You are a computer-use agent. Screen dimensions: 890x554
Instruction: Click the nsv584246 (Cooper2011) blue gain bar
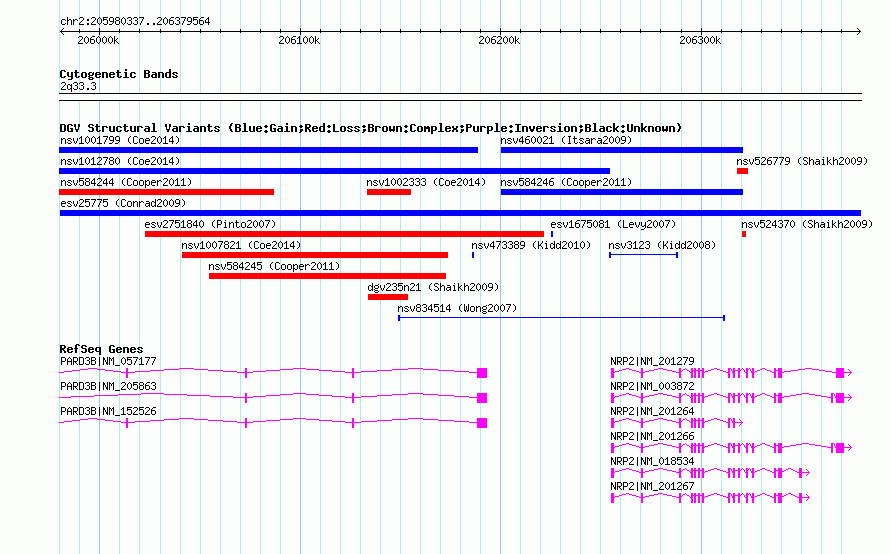pos(622,192)
